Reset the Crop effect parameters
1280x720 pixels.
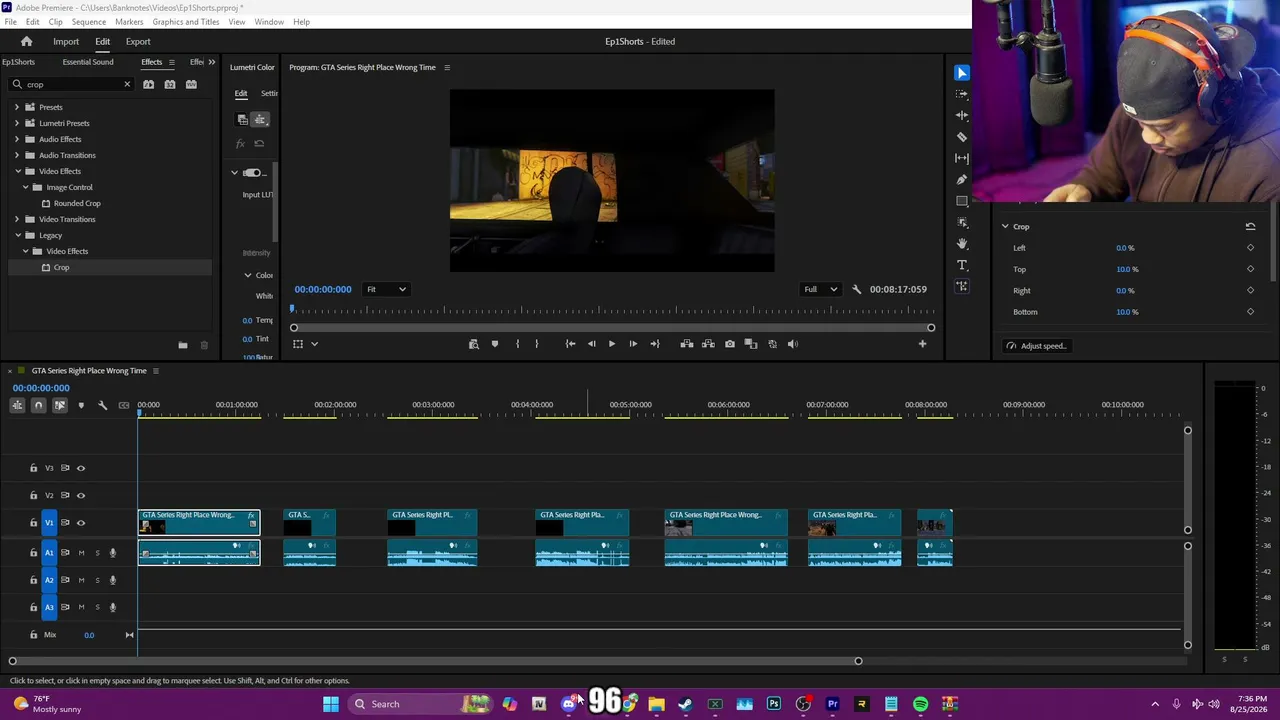1250,227
